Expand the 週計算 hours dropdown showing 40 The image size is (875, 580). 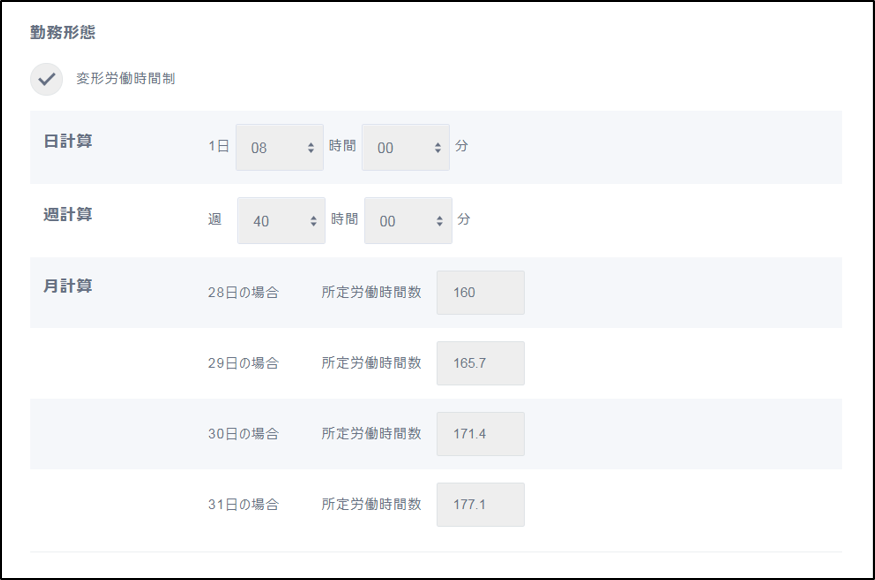[x=281, y=221]
